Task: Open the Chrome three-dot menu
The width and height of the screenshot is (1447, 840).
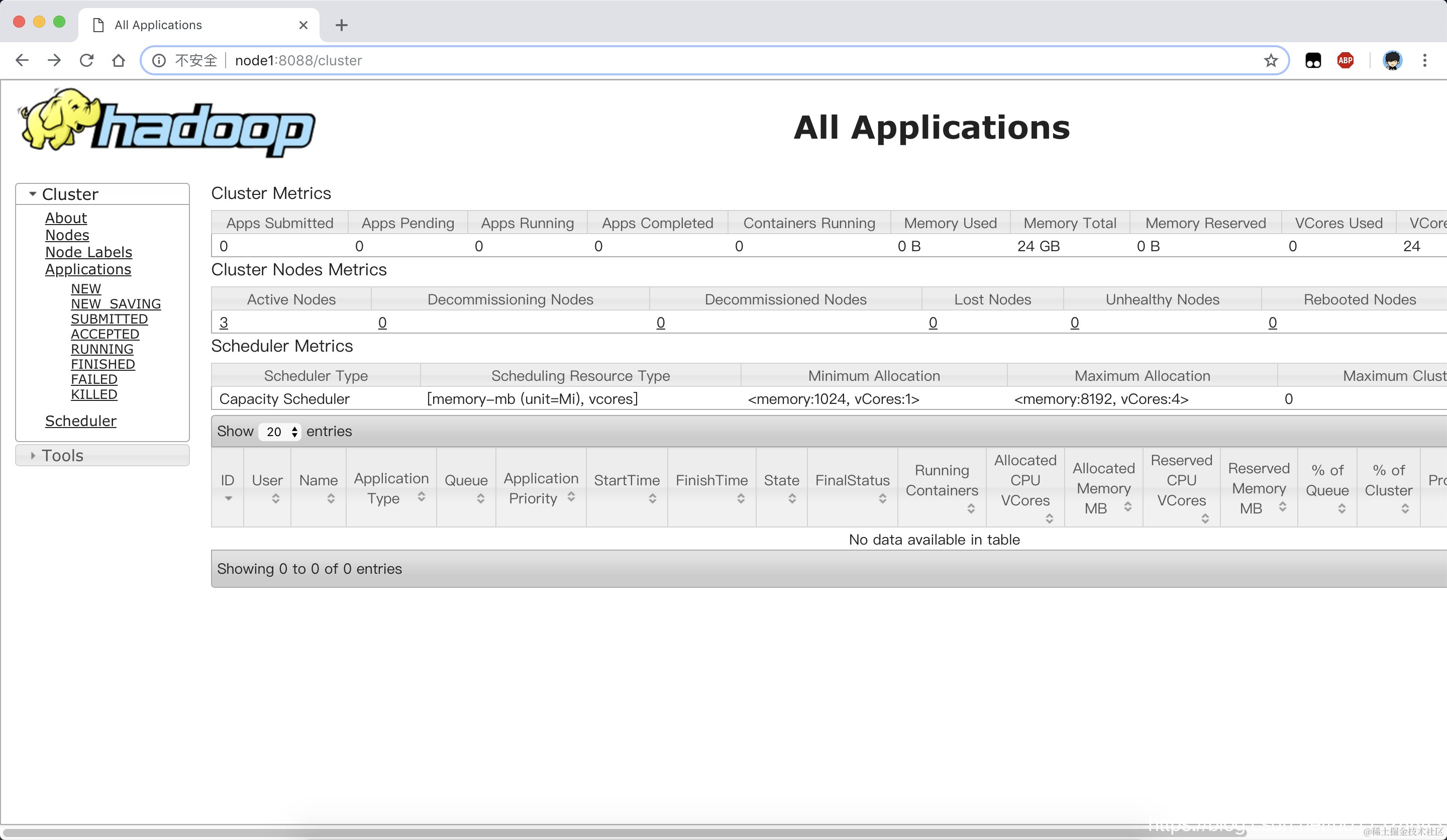Action: (1424, 60)
